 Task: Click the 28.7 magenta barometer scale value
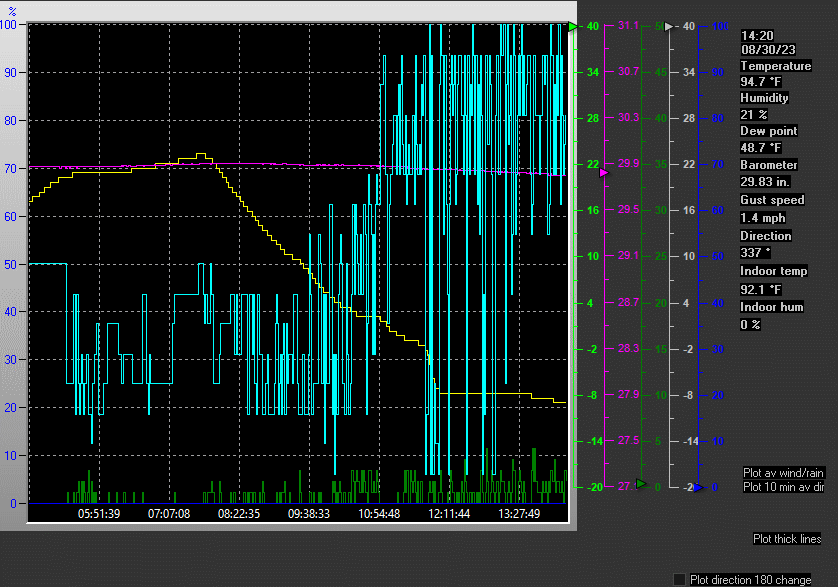[628, 302]
